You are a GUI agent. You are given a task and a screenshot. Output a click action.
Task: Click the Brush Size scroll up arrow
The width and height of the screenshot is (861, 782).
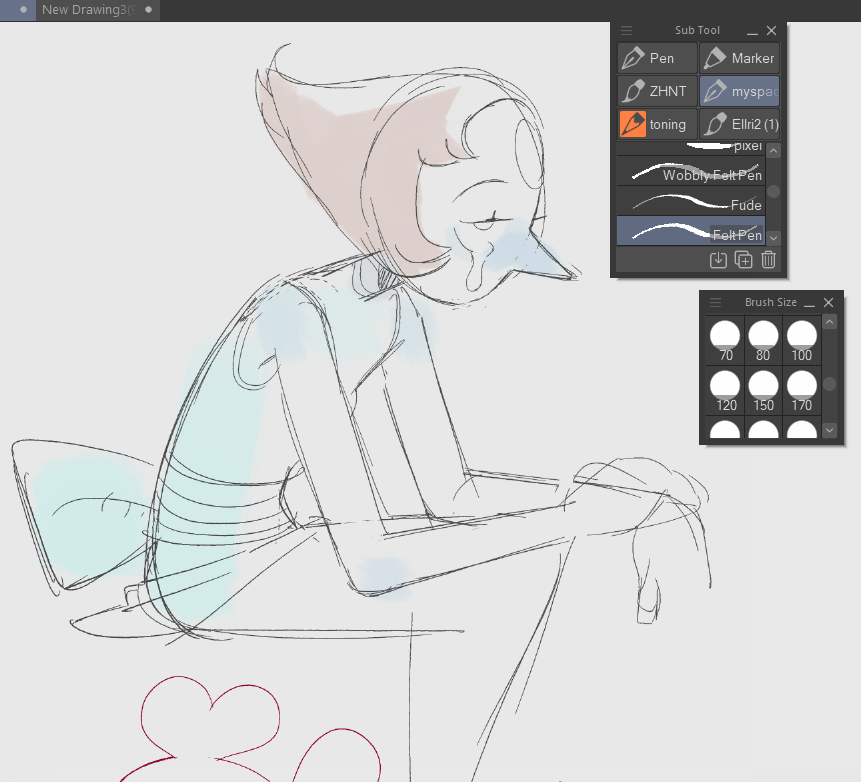coord(830,322)
